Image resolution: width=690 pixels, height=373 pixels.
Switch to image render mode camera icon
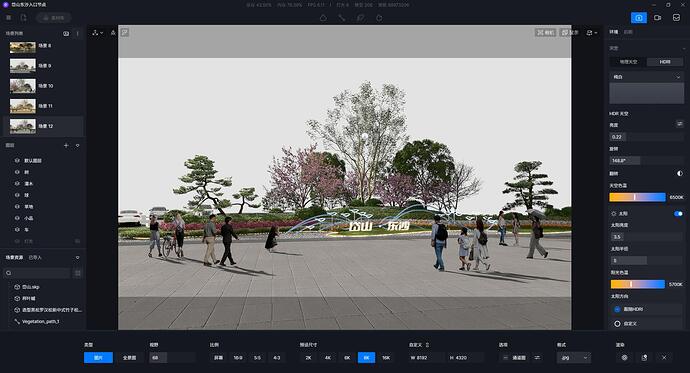pyautogui.click(x=639, y=18)
